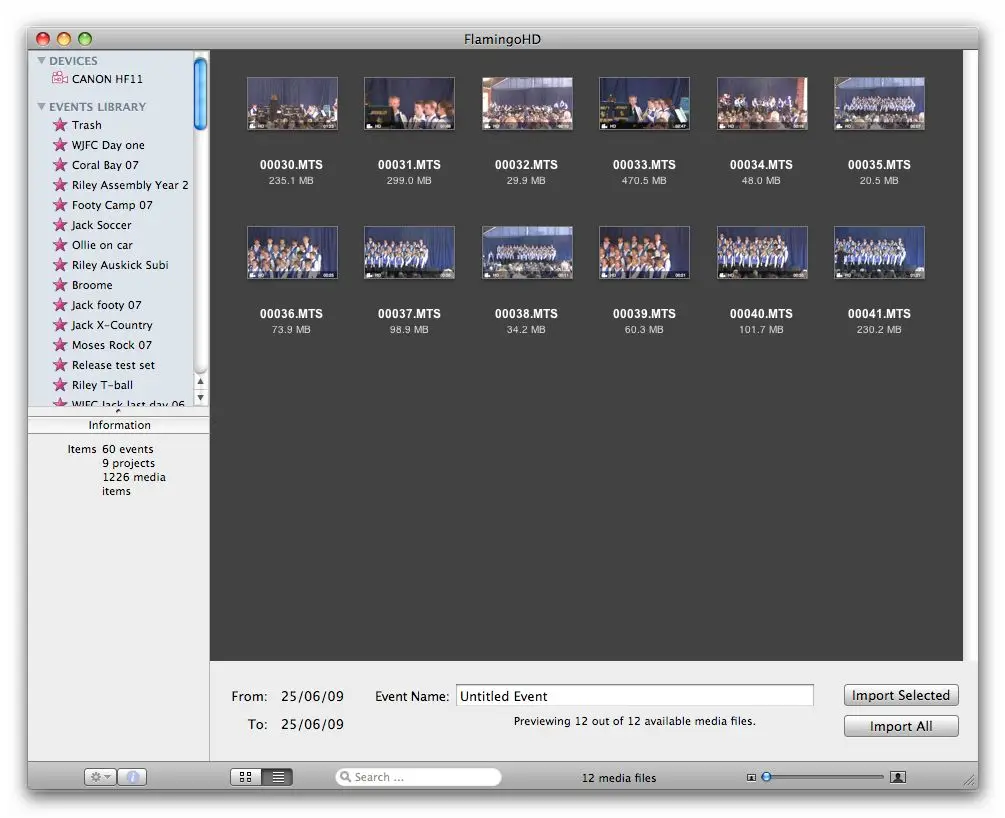Screen dimensions: 1005x818
Task: Click the Search field
Action: [x=418, y=777]
